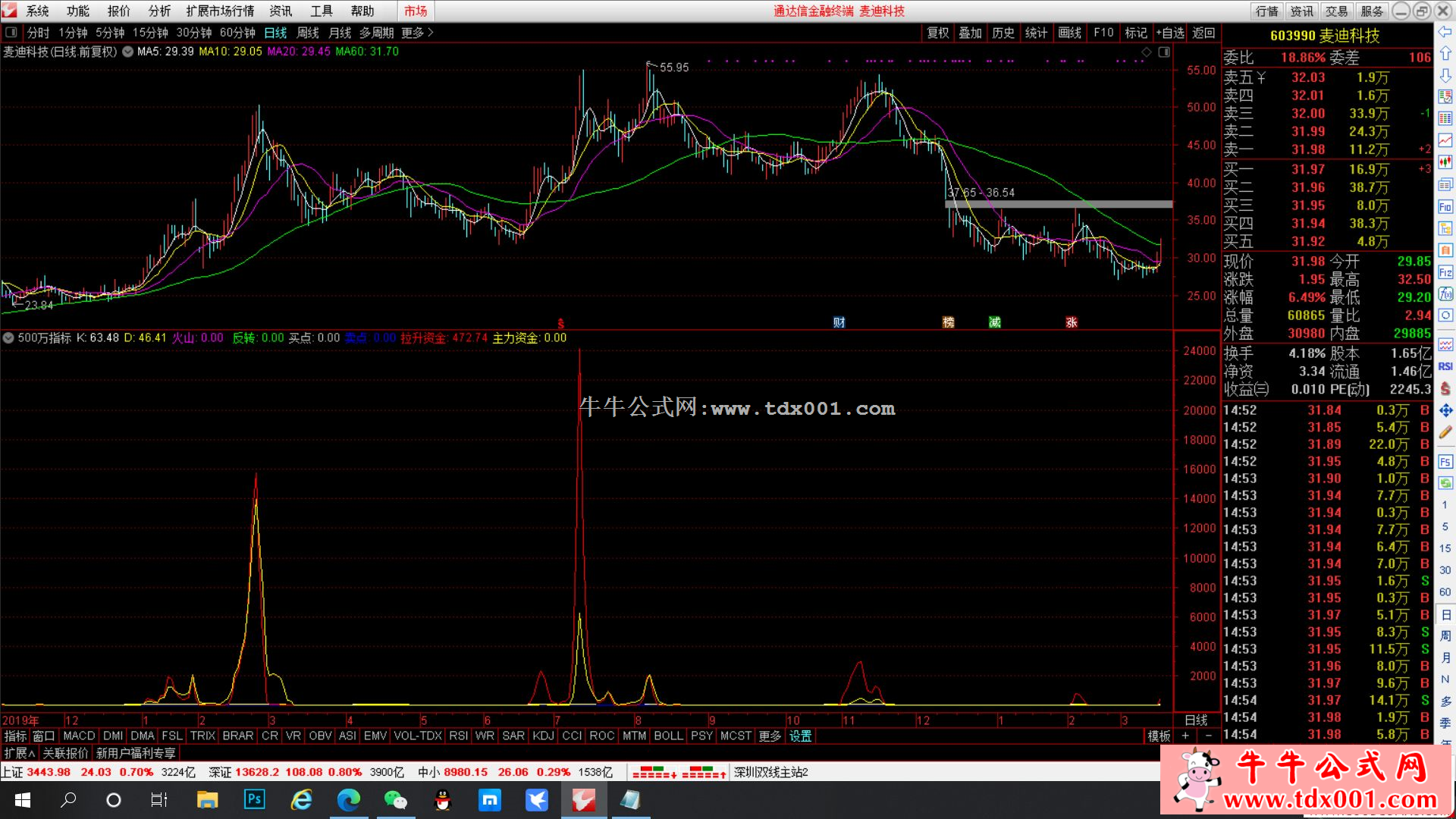1456x819 pixels.
Task: Click the F12 trading icon in sidebar
Action: (x=1445, y=271)
